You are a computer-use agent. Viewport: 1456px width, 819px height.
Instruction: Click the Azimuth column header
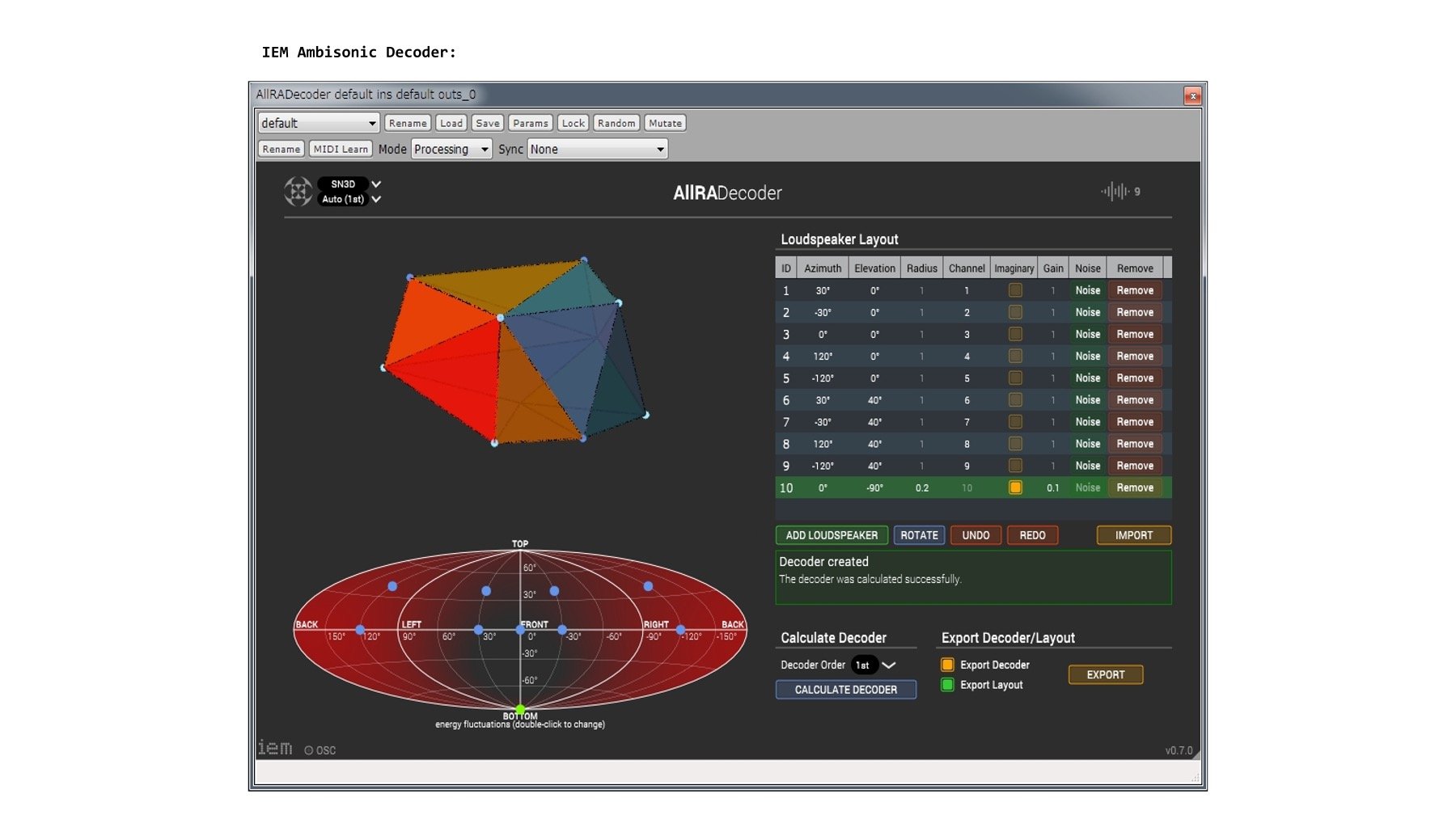point(823,268)
